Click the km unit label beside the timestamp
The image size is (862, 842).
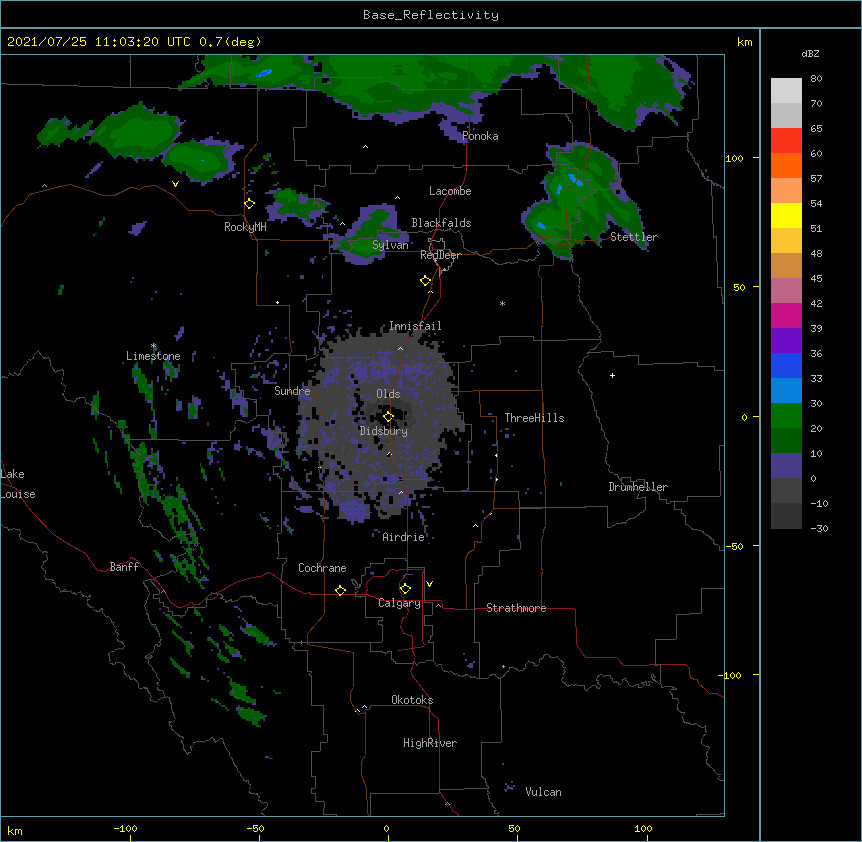744,42
